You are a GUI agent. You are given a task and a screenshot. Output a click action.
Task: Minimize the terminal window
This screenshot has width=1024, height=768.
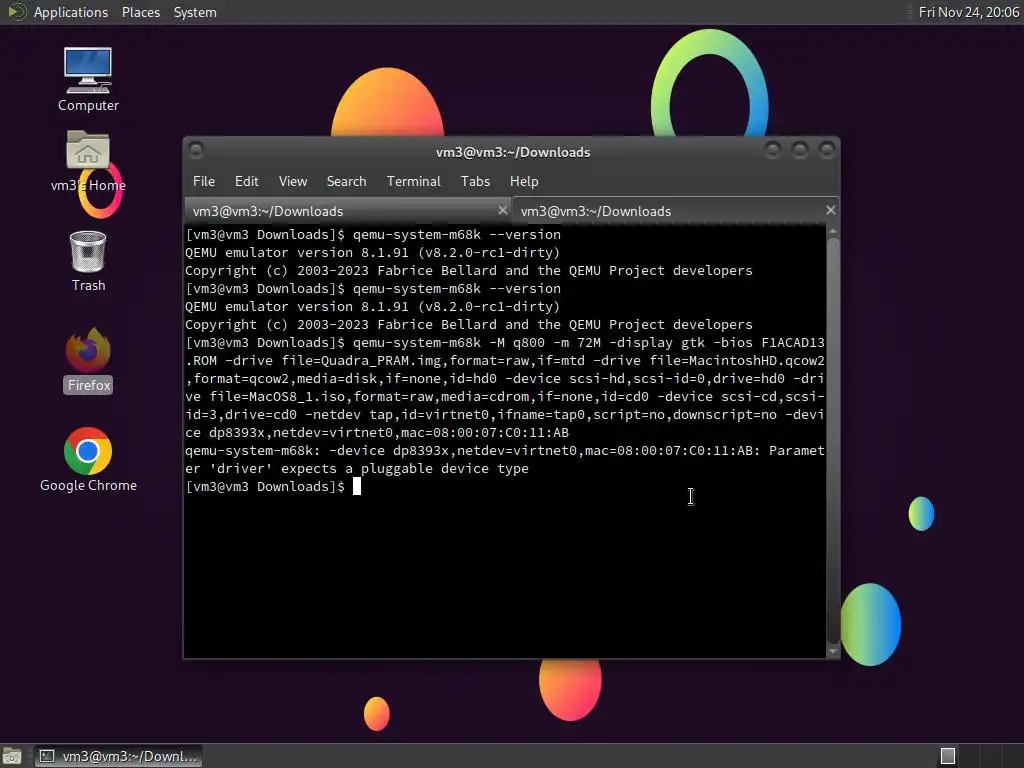coord(773,151)
